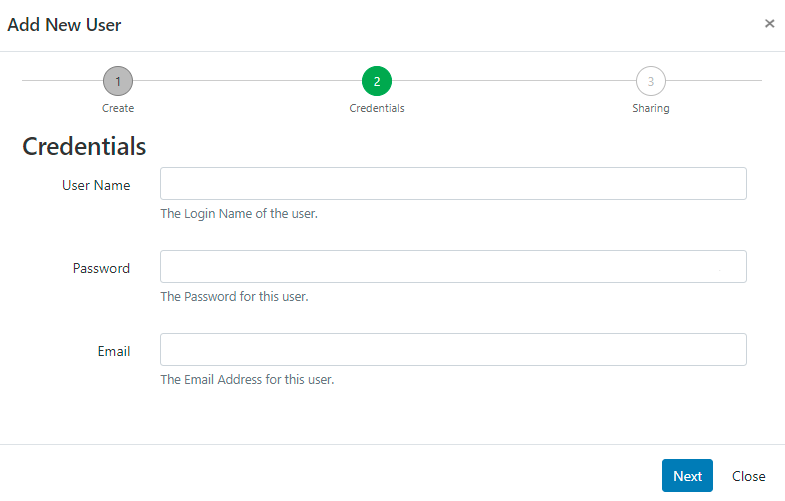Click the Login Name help text
785x501 pixels.
pos(239,213)
